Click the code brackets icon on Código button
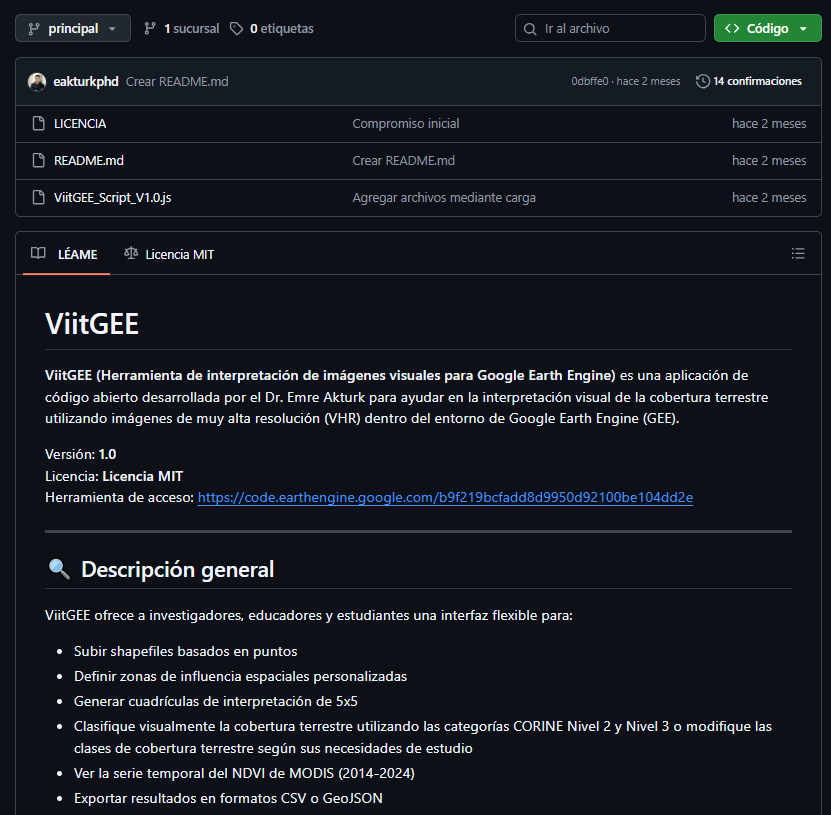This screenshot has height=815, width=831. tap(732, 28)
